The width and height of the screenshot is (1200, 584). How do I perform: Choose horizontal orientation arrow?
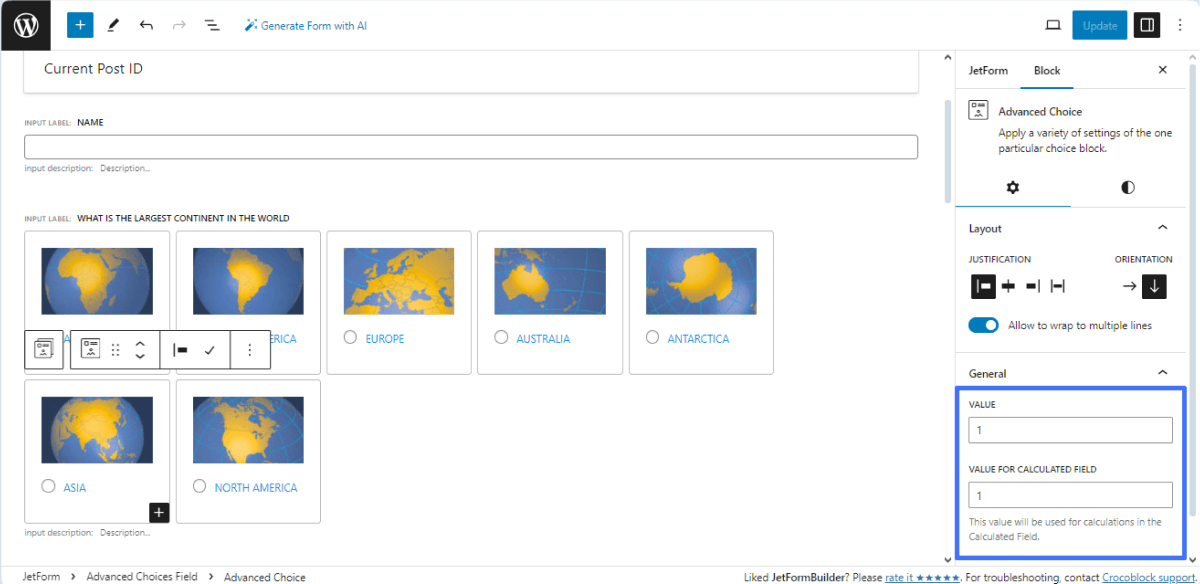[1129, 286]
